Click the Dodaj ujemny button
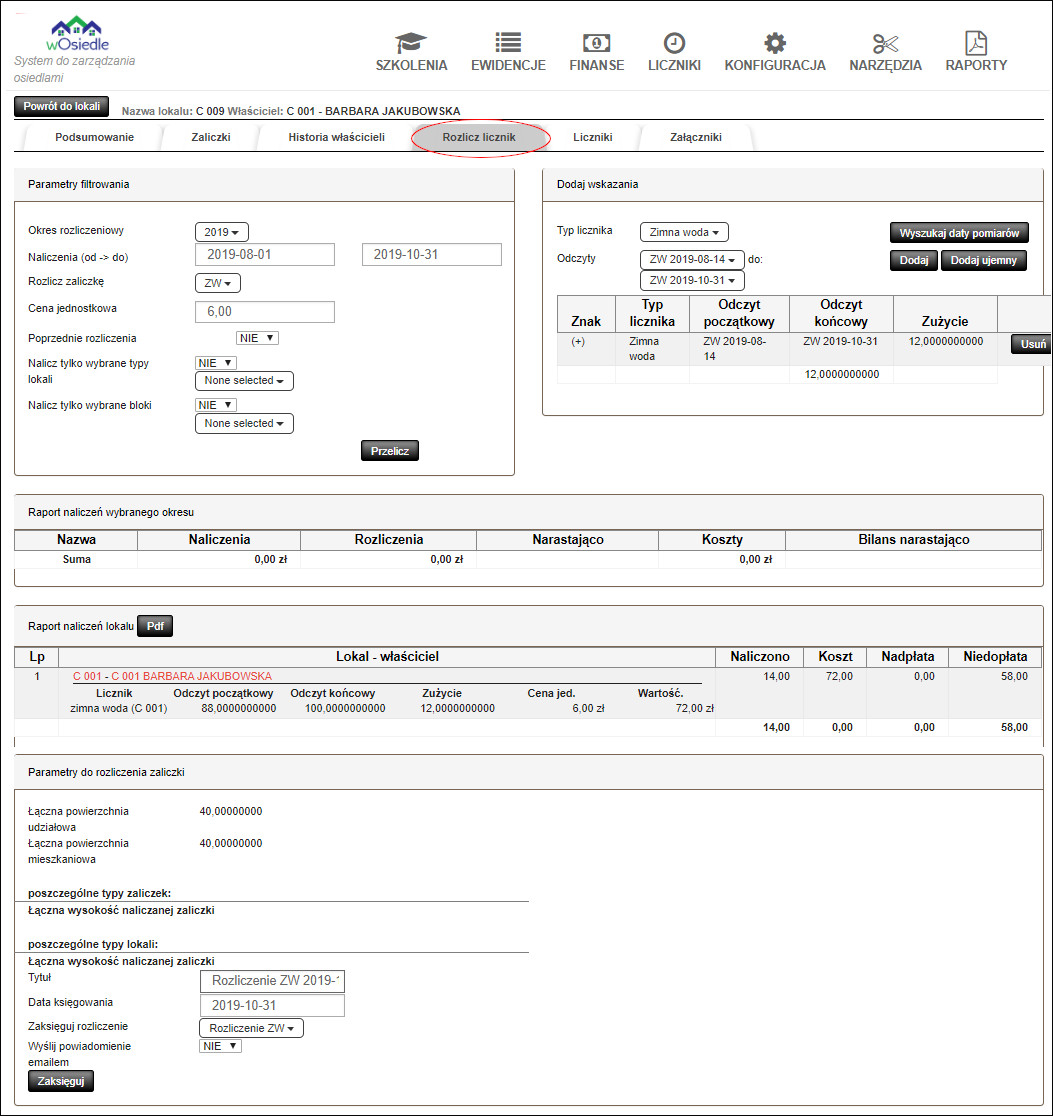 [984, 260]
